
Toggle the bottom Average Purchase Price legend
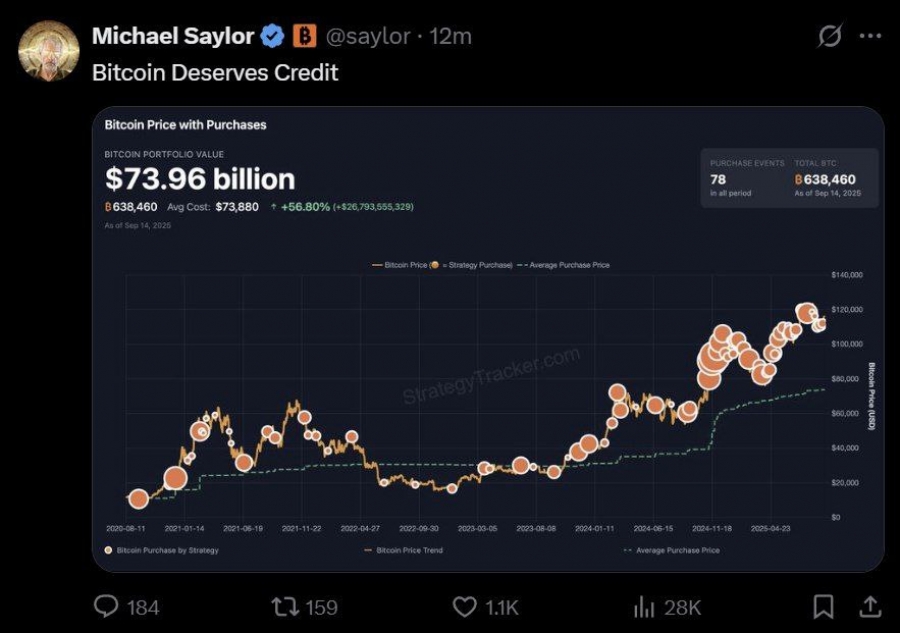click(671, 550)
